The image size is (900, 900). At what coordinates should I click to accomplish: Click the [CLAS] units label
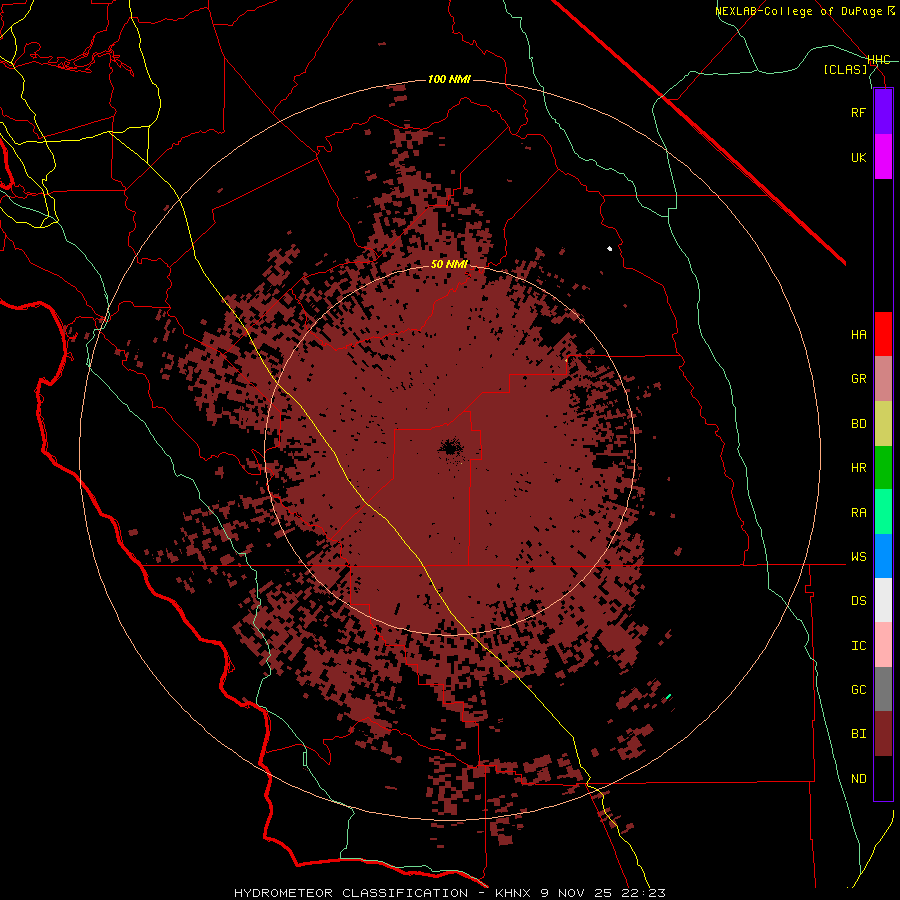tap(845, 70)
